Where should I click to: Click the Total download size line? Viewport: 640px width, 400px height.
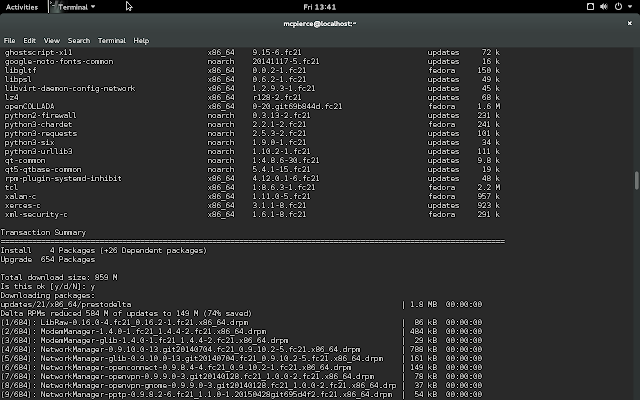coord(59,277)
